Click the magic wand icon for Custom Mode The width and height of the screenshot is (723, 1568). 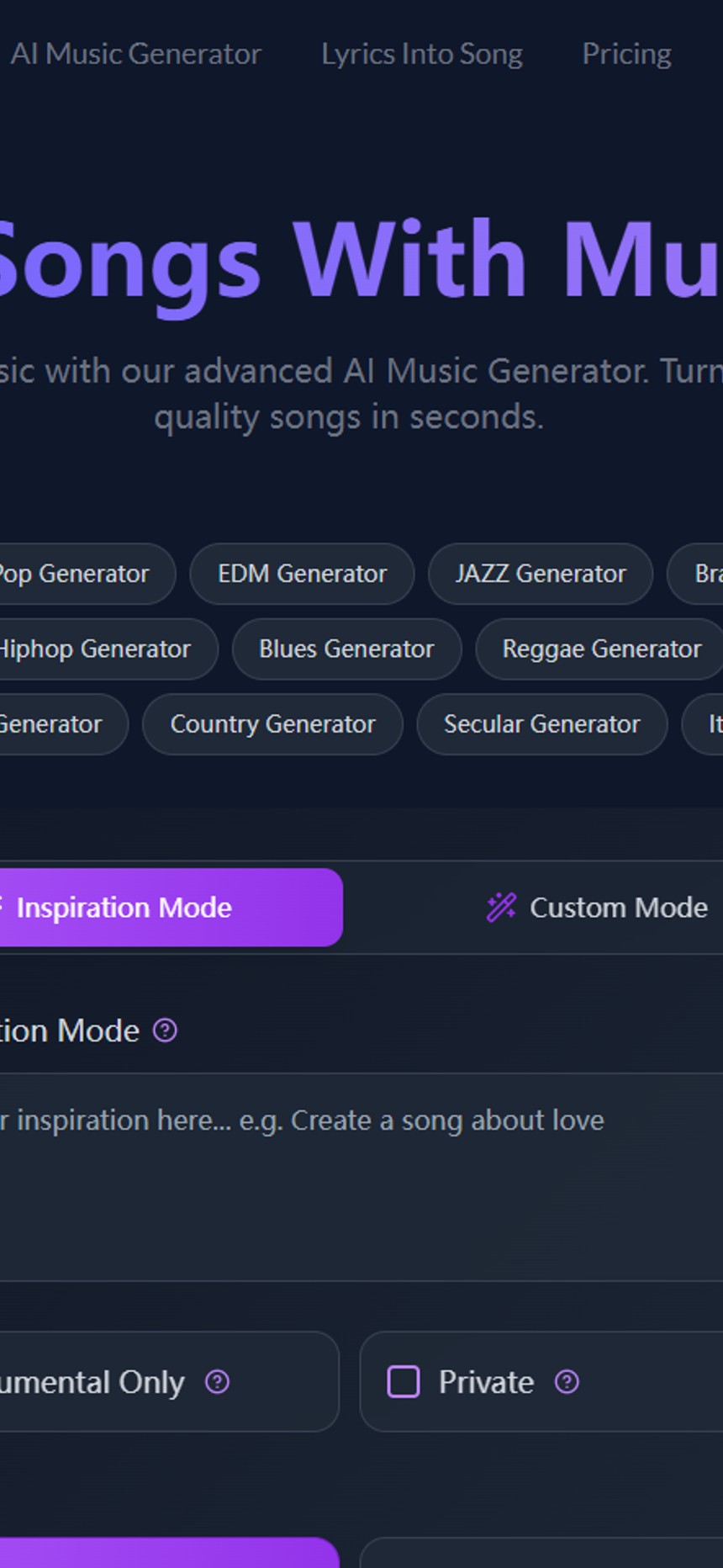click(501, 908)
